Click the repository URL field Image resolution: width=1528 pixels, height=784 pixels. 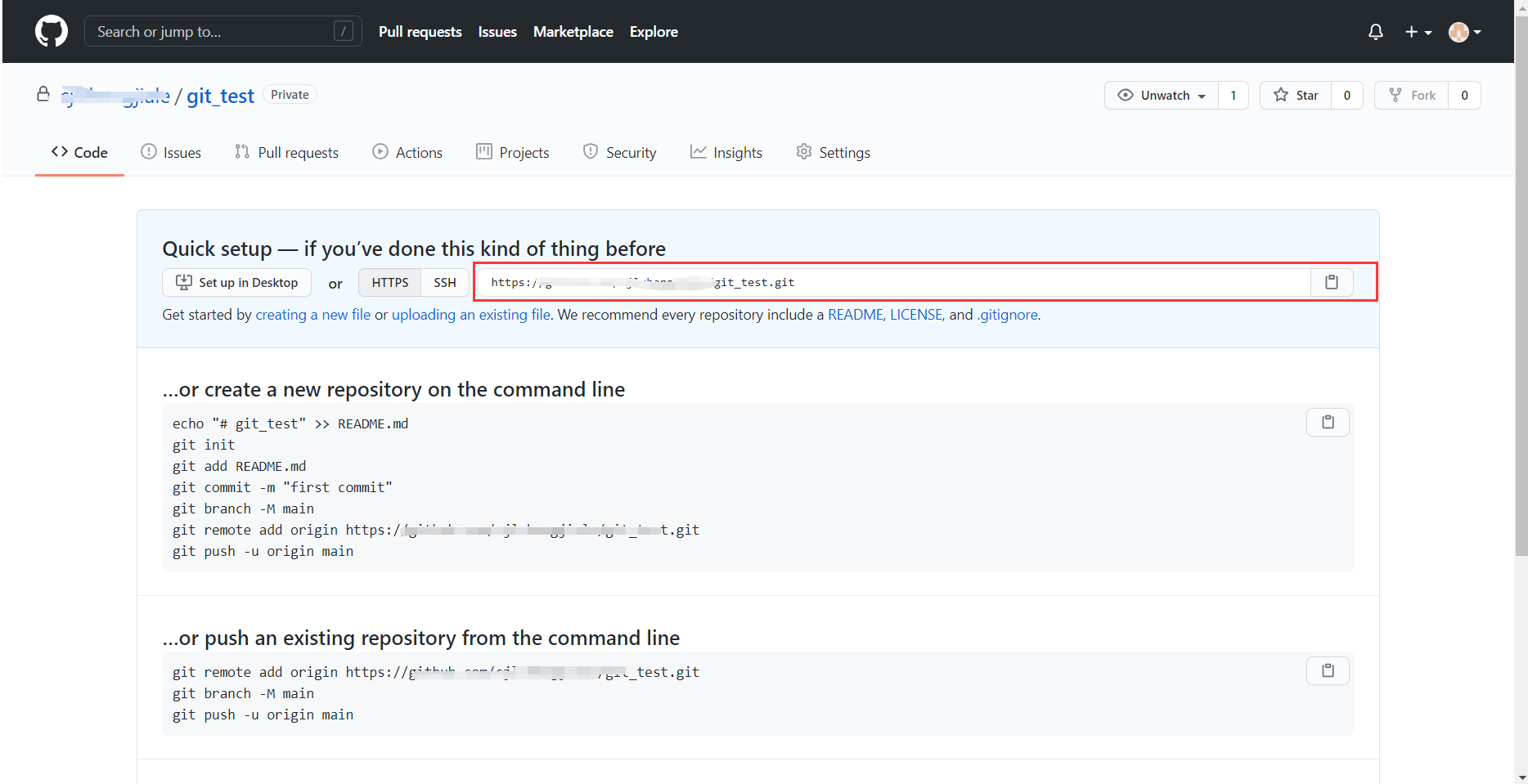coord(894,282)
